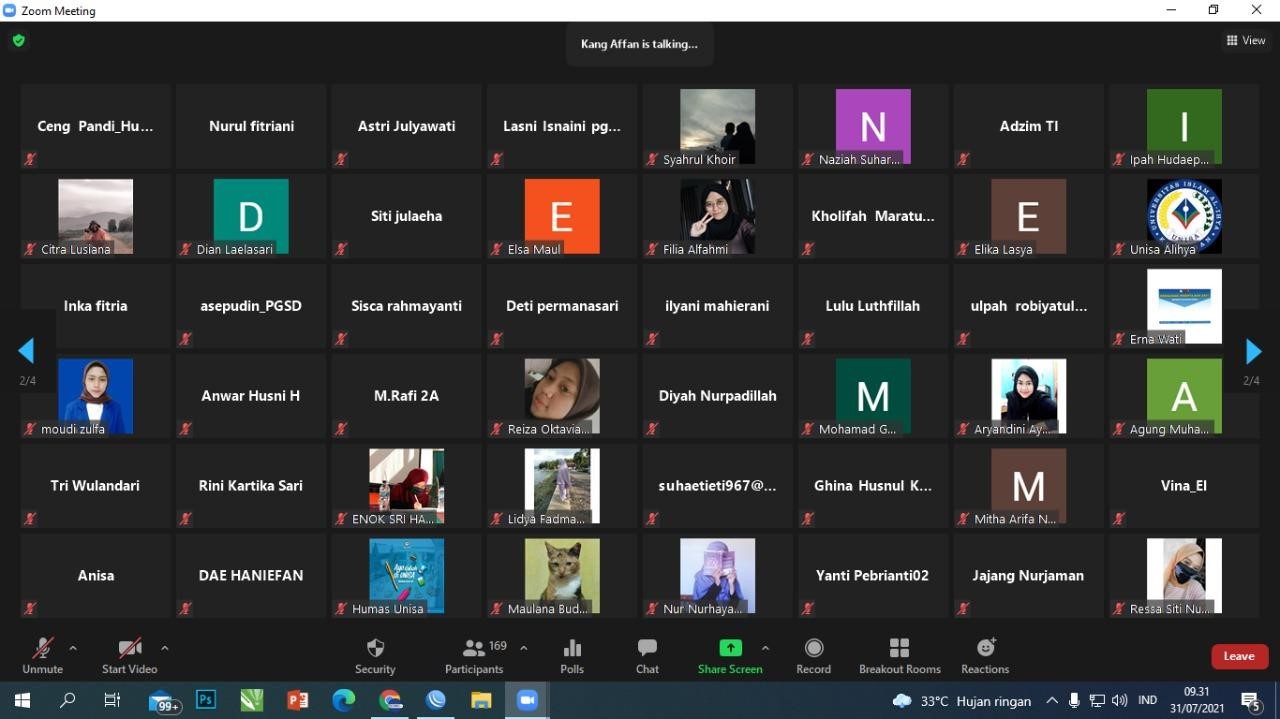Expand audio options arrow beside Unmute

(x=72, y=648)
